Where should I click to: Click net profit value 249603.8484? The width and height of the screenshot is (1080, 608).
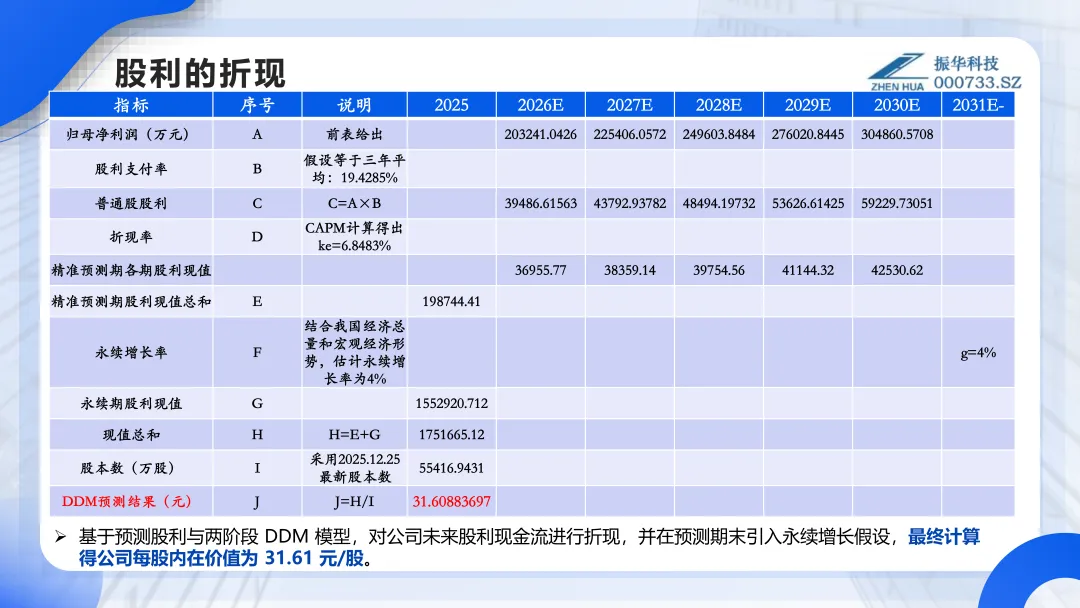pos(718,134)
